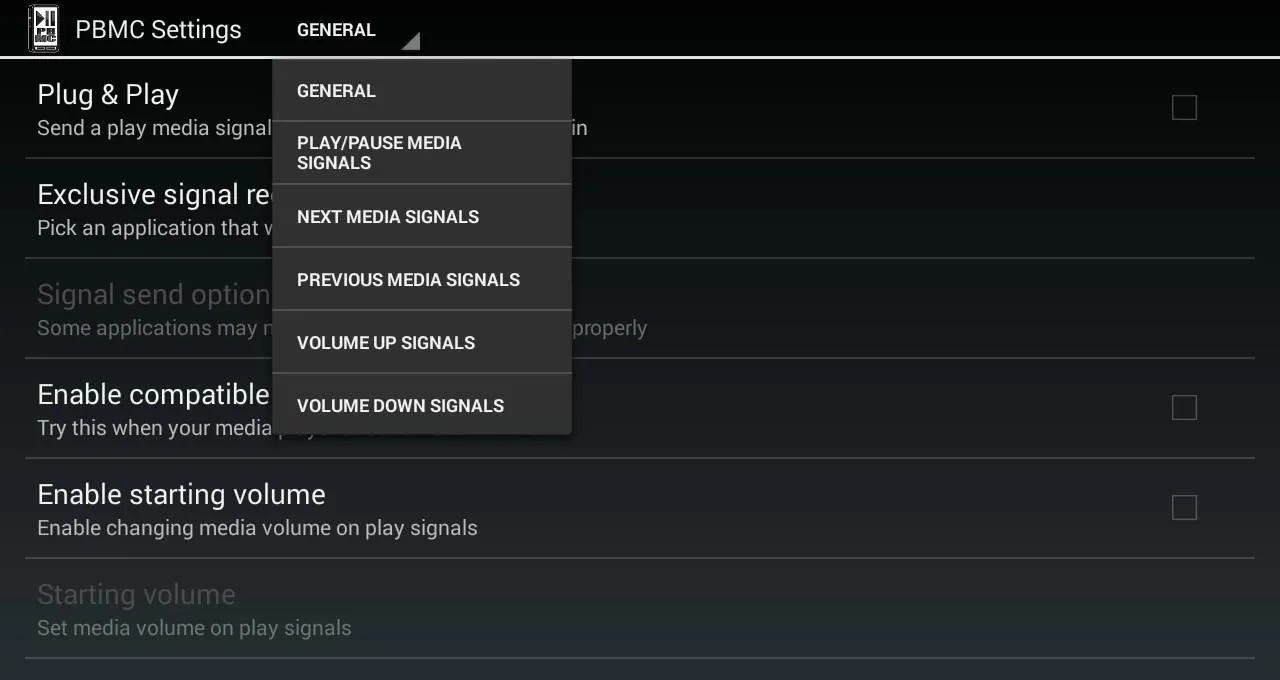This screenshot has width=1280, height=680.
Task: Open VOLUME UP SIGNALS section
Action: [422, 342]
